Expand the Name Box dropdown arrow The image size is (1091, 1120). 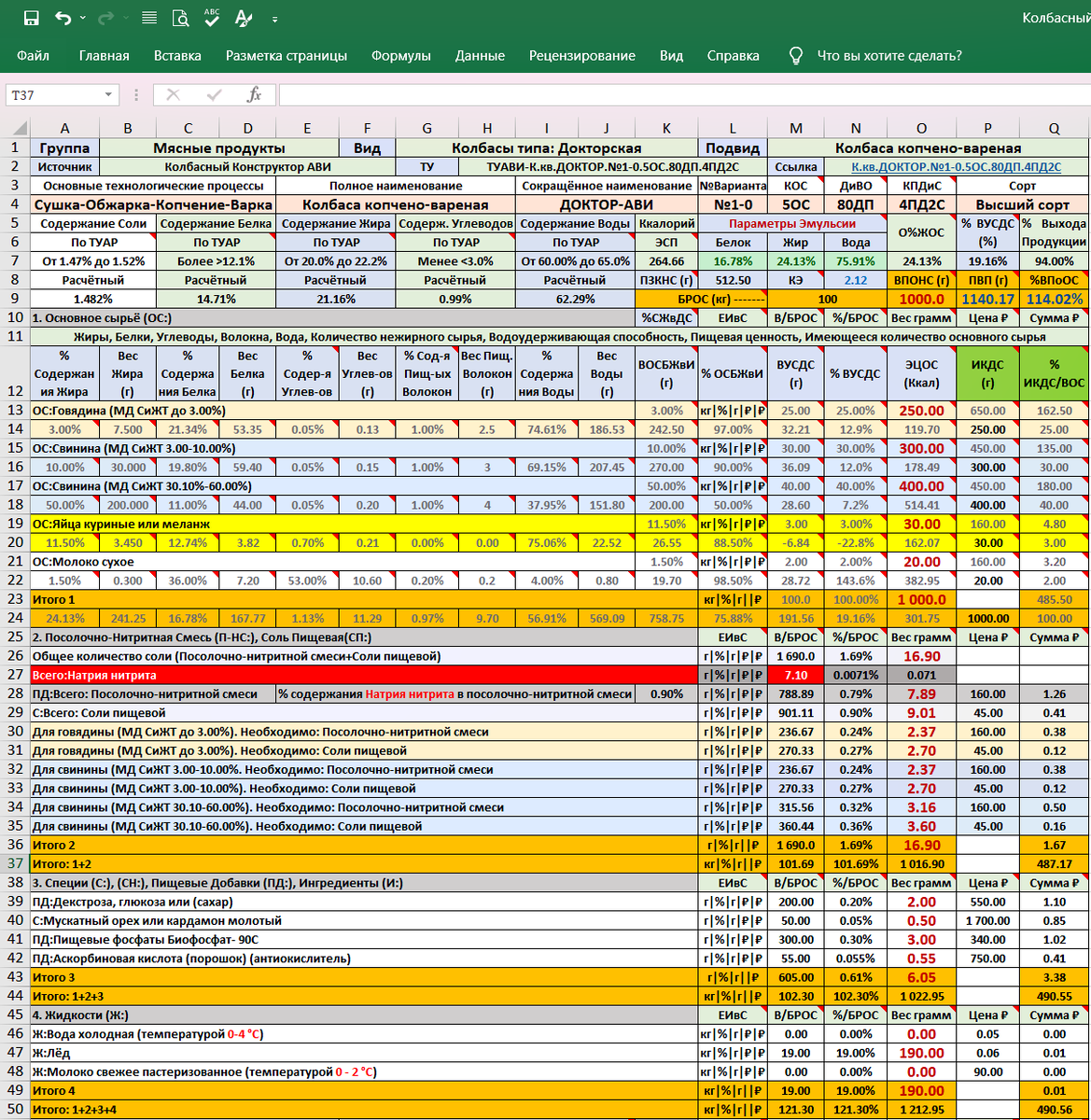pos(110,95)
